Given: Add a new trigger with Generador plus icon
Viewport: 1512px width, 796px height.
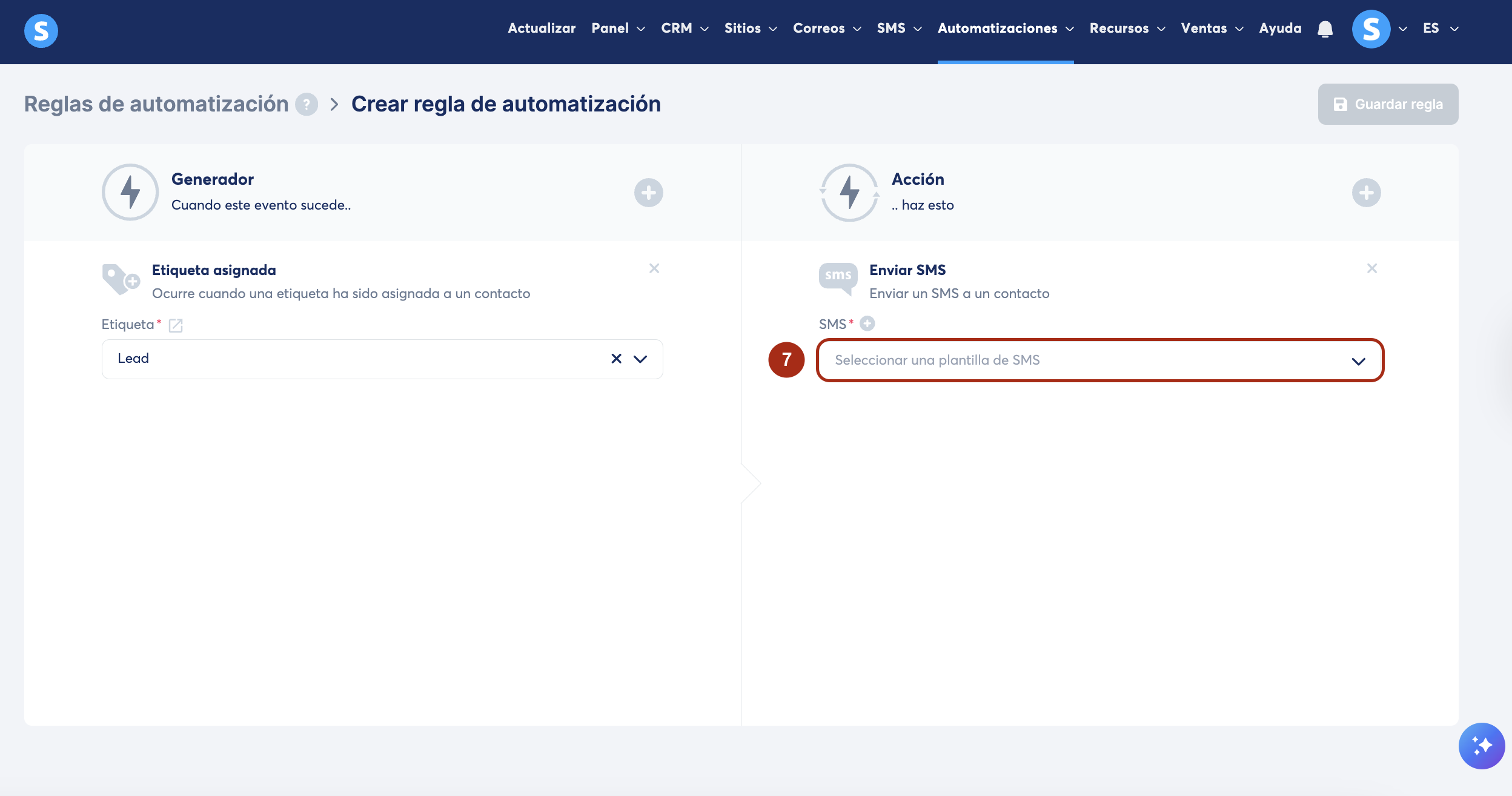Looking at the screenshot, I should click(648, 193).
